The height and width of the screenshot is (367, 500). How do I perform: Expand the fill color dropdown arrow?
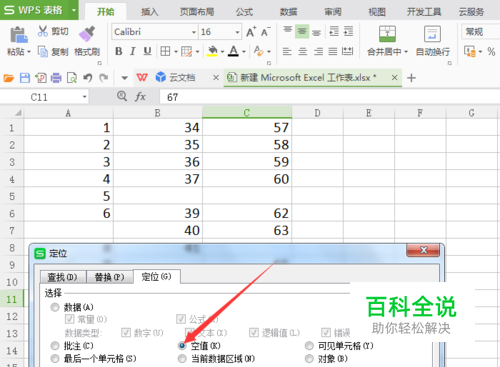(x=222, y=52)
